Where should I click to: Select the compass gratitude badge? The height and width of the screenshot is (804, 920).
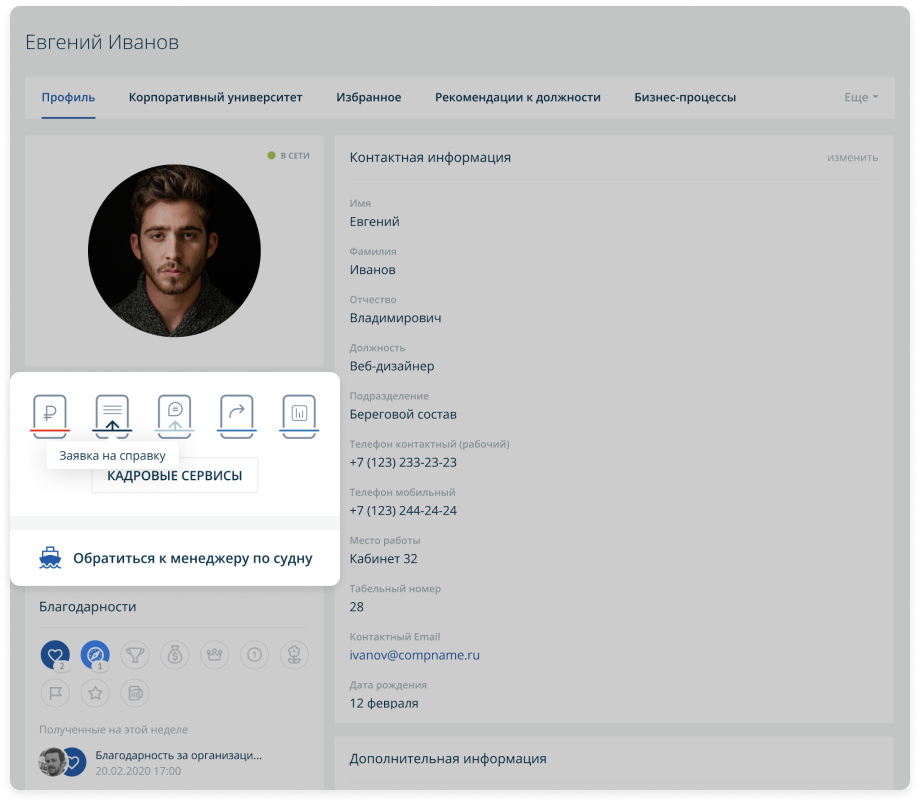pos(95,655)
